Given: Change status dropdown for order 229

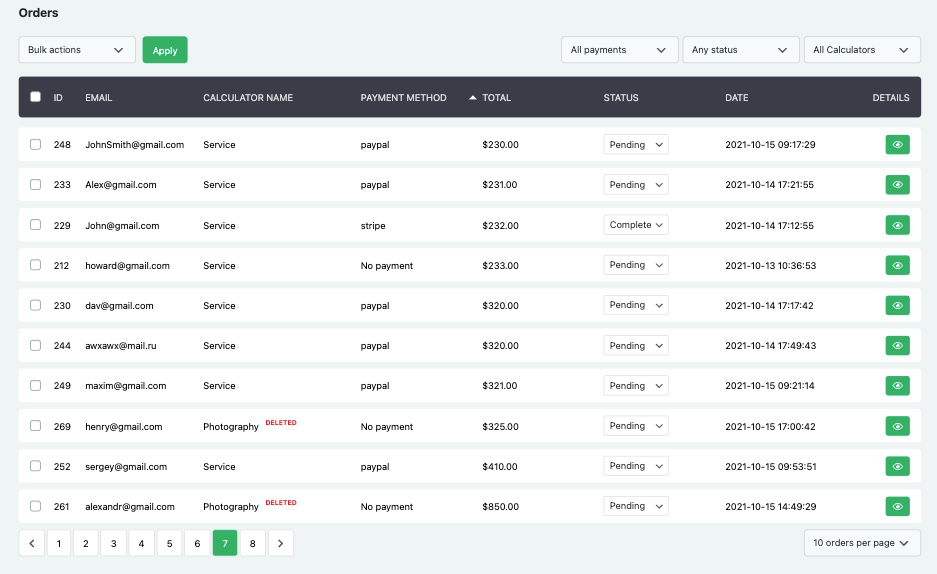Looking at the screenshot, I should (636, 225).
